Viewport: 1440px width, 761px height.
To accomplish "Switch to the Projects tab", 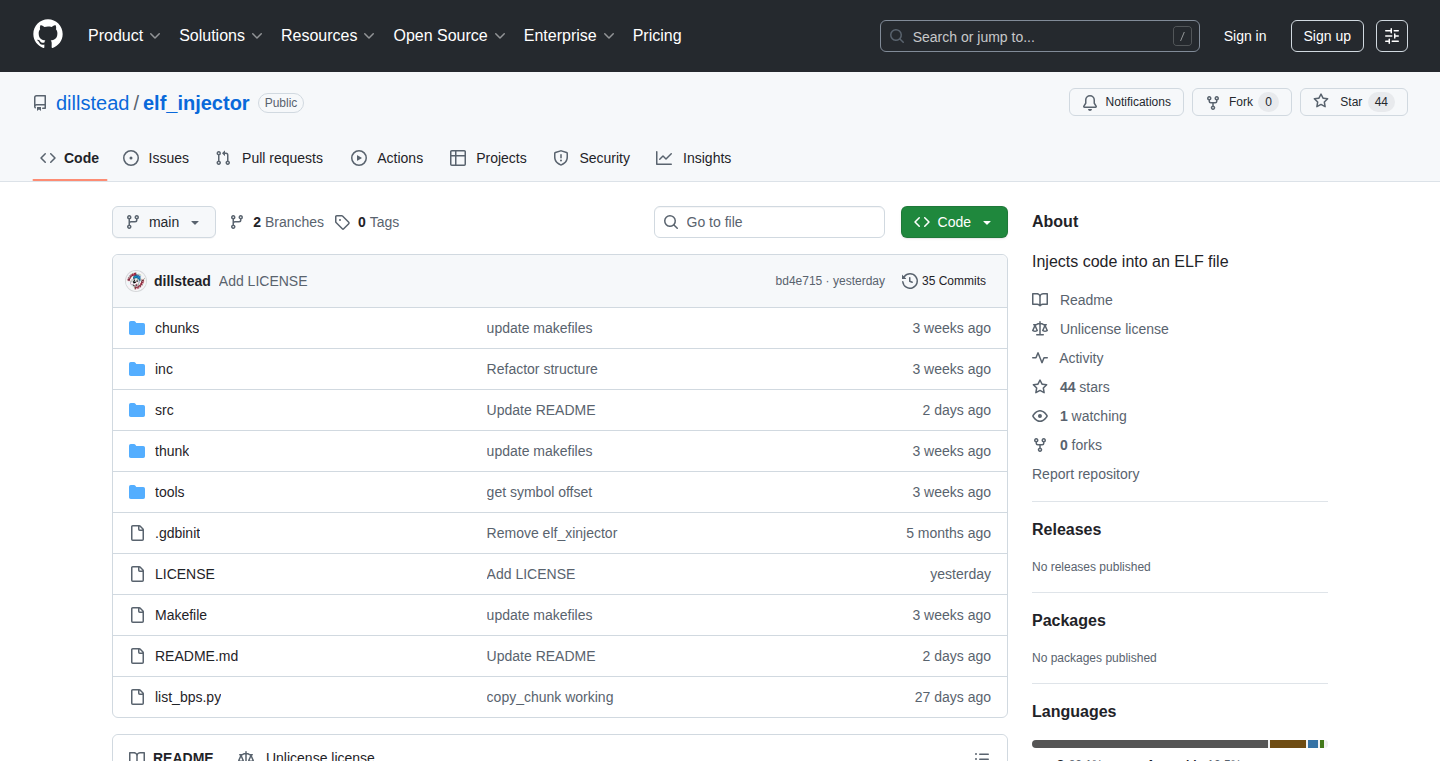I will (488, 158).
